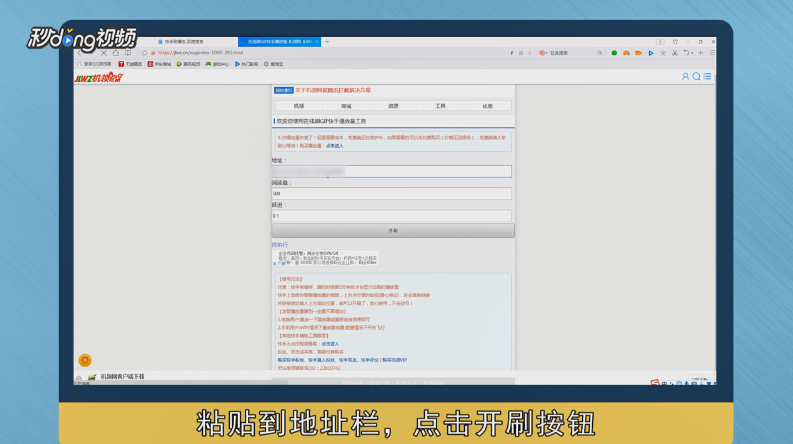Open the last bookmark with globe icon
The width and height of the screenshot is (793, 444).
point(274,64)
